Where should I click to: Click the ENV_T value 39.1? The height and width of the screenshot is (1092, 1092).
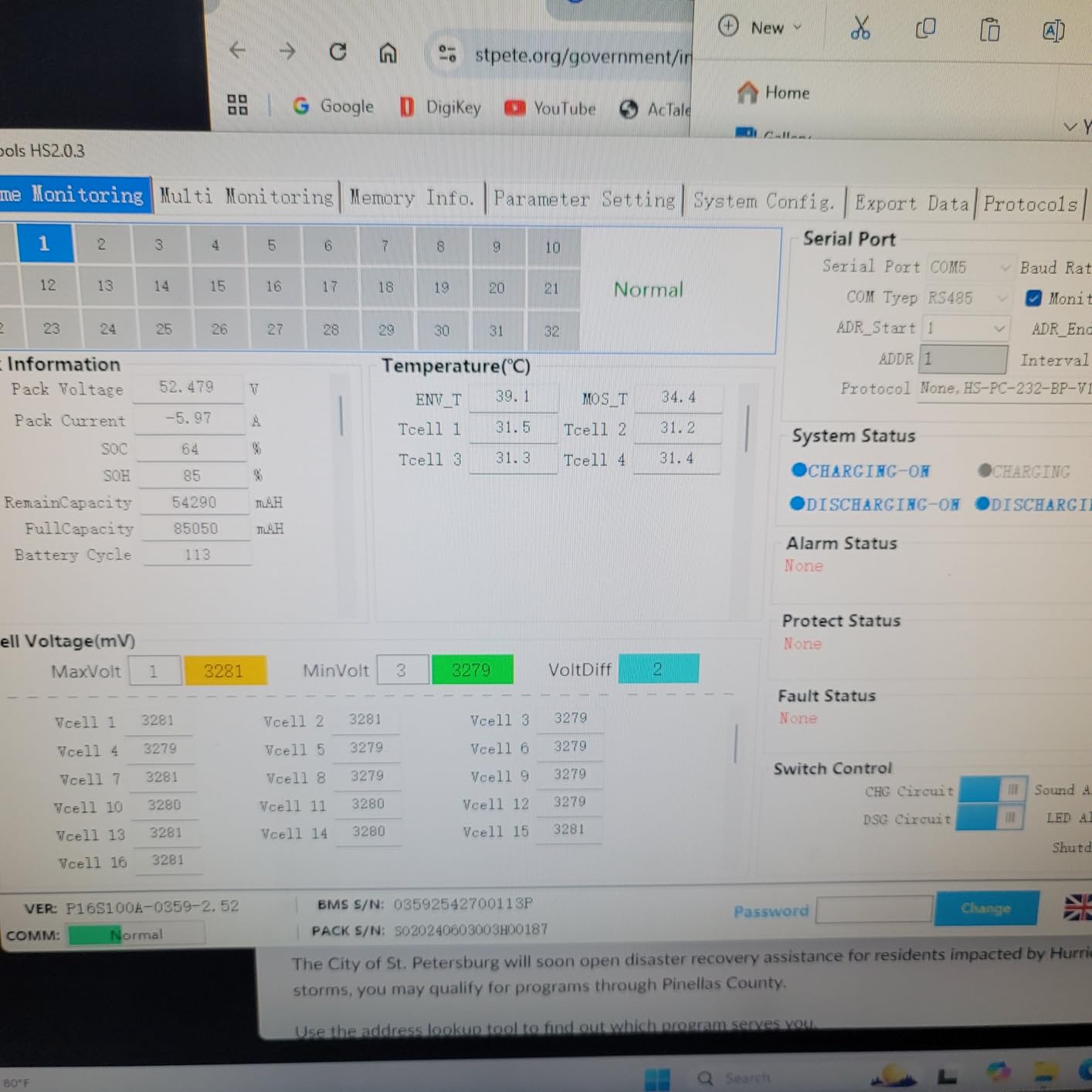(513, 397)
